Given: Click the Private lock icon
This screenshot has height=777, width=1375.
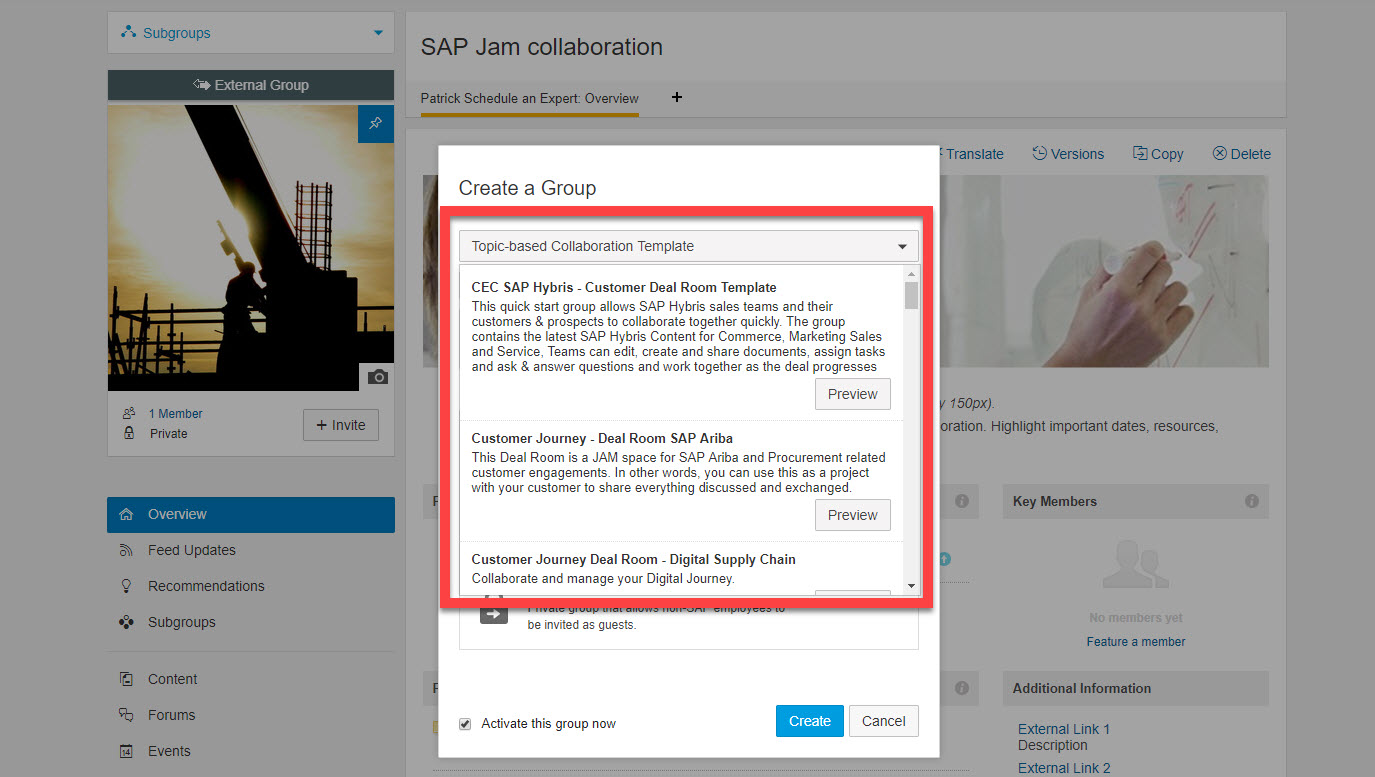Looking at the screenshot, I should [129, 433].
